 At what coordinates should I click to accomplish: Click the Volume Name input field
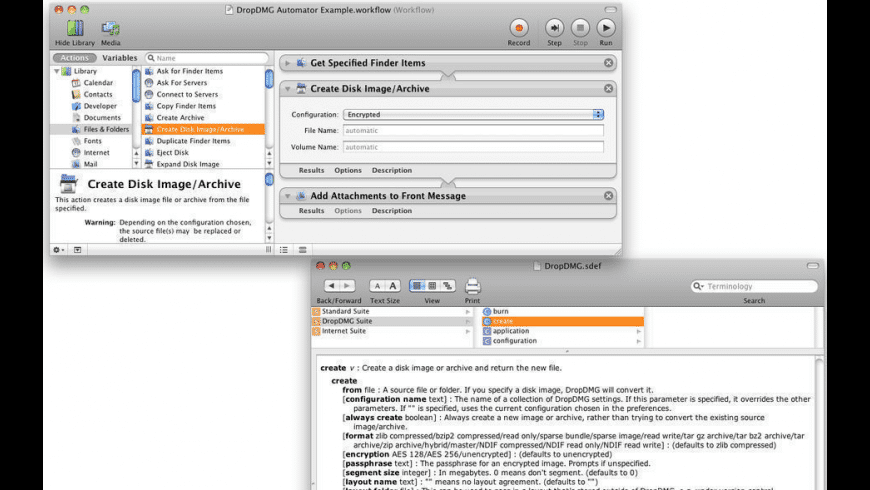(x=473, y=147)
